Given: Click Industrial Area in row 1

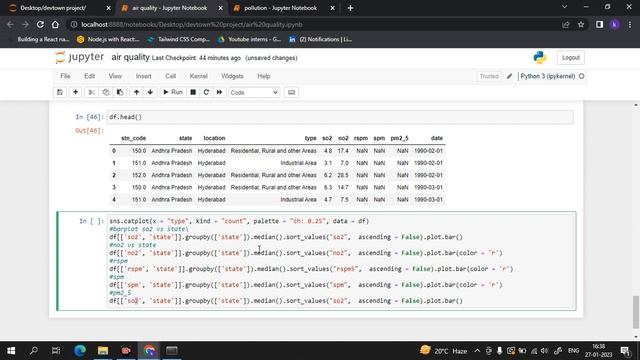Looking at the screenshot, I should (x=298, y=163).
